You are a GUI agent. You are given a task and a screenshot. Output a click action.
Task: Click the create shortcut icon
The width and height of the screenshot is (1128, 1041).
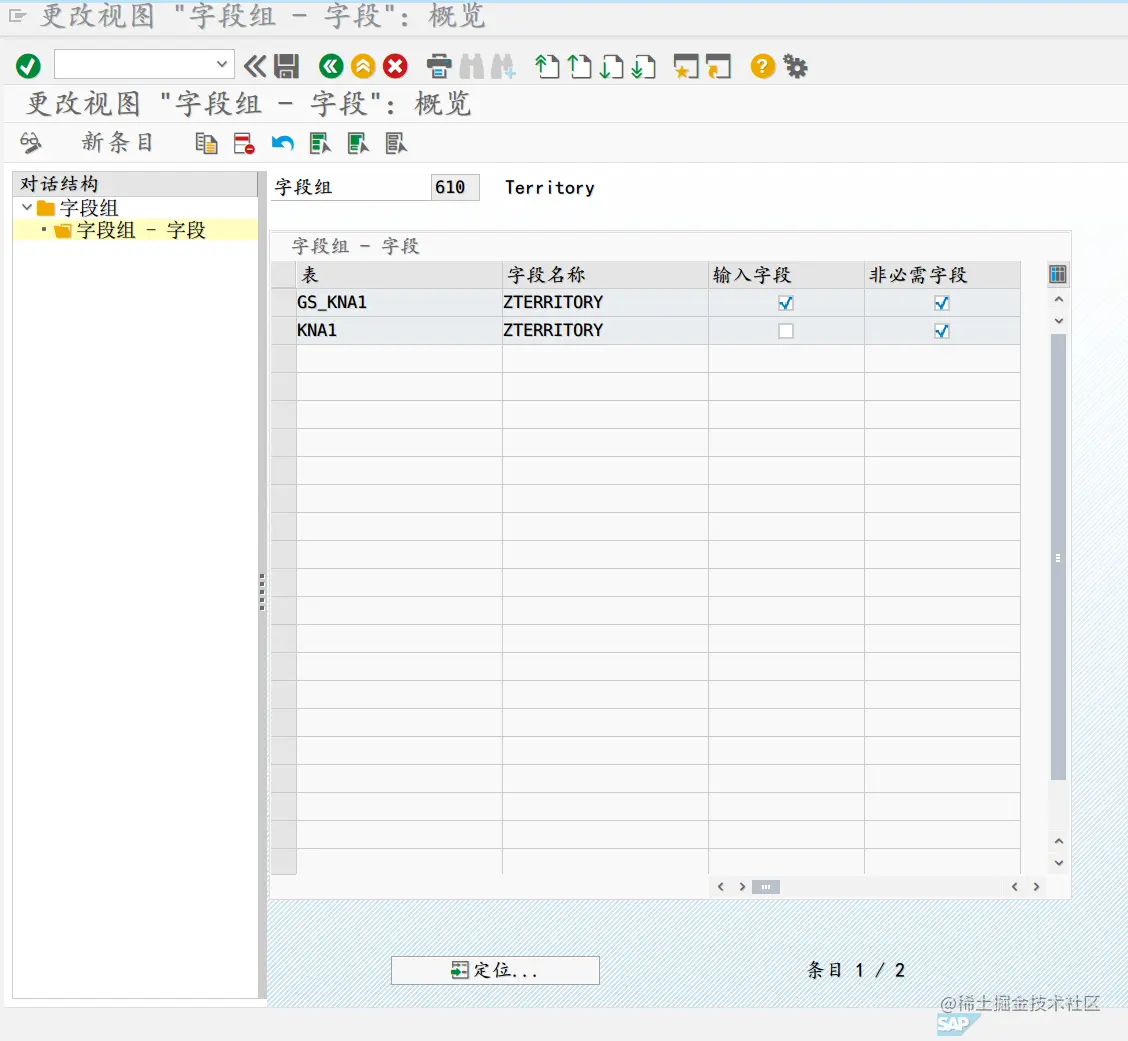(719, 67)
